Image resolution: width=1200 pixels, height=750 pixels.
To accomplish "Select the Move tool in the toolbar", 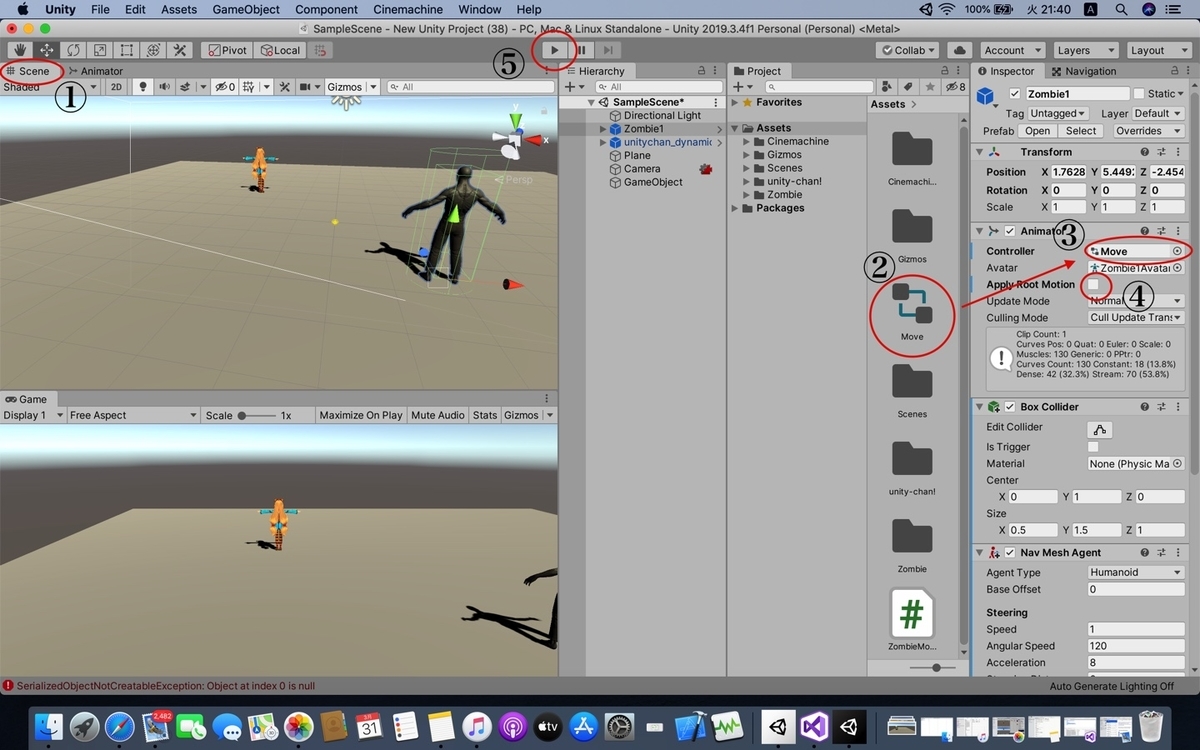I will [47, 50].
